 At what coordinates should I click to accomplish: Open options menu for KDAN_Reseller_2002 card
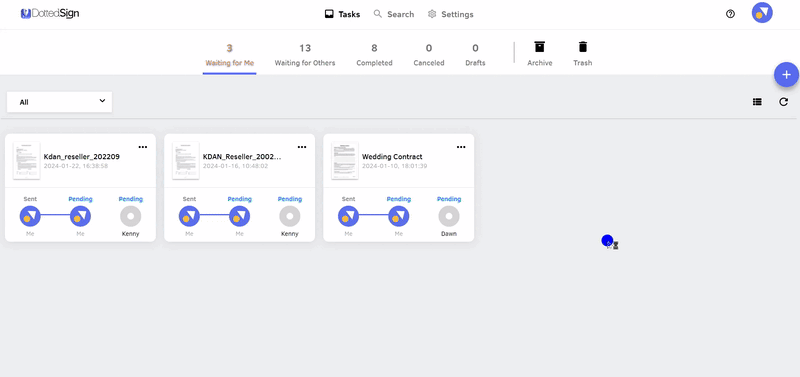point(302,147)
